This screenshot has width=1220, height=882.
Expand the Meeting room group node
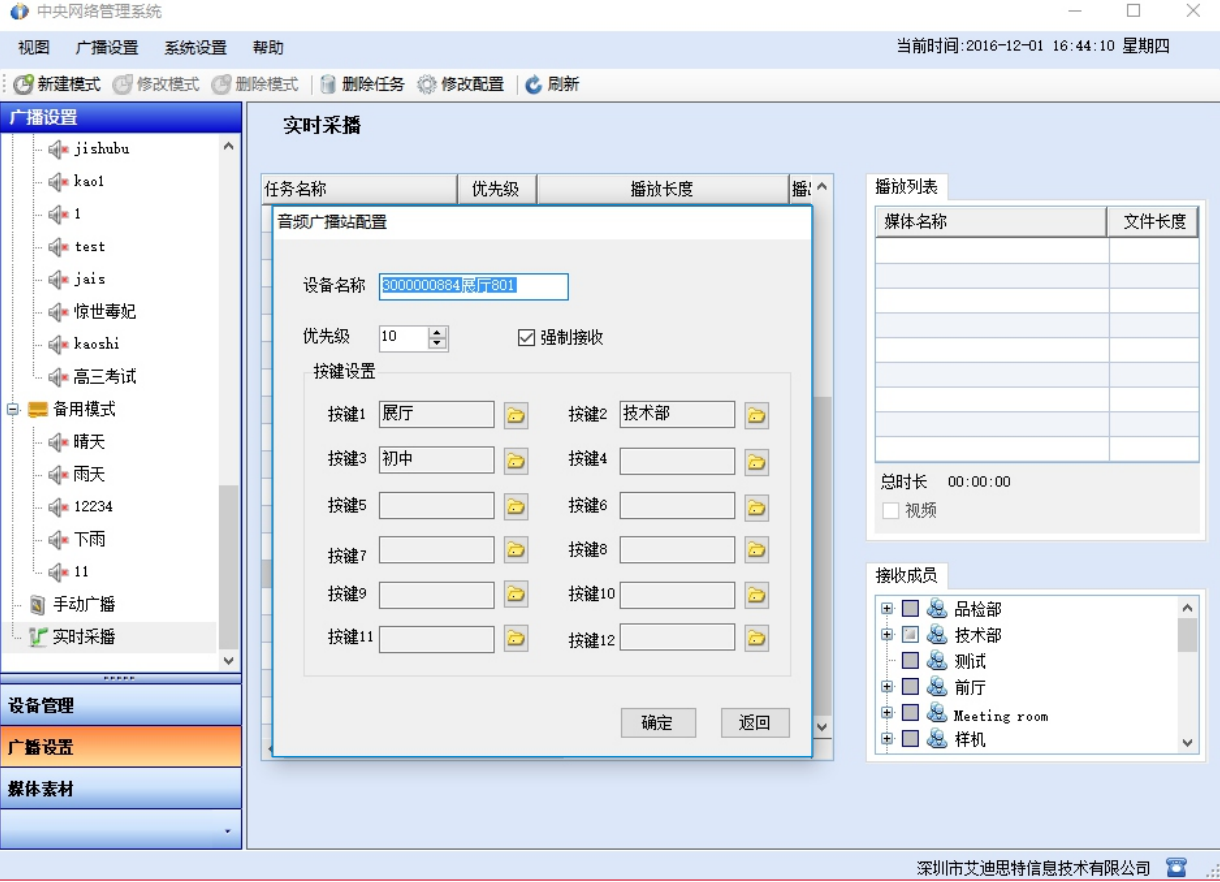pyautogui.click(x=886, y=713)
